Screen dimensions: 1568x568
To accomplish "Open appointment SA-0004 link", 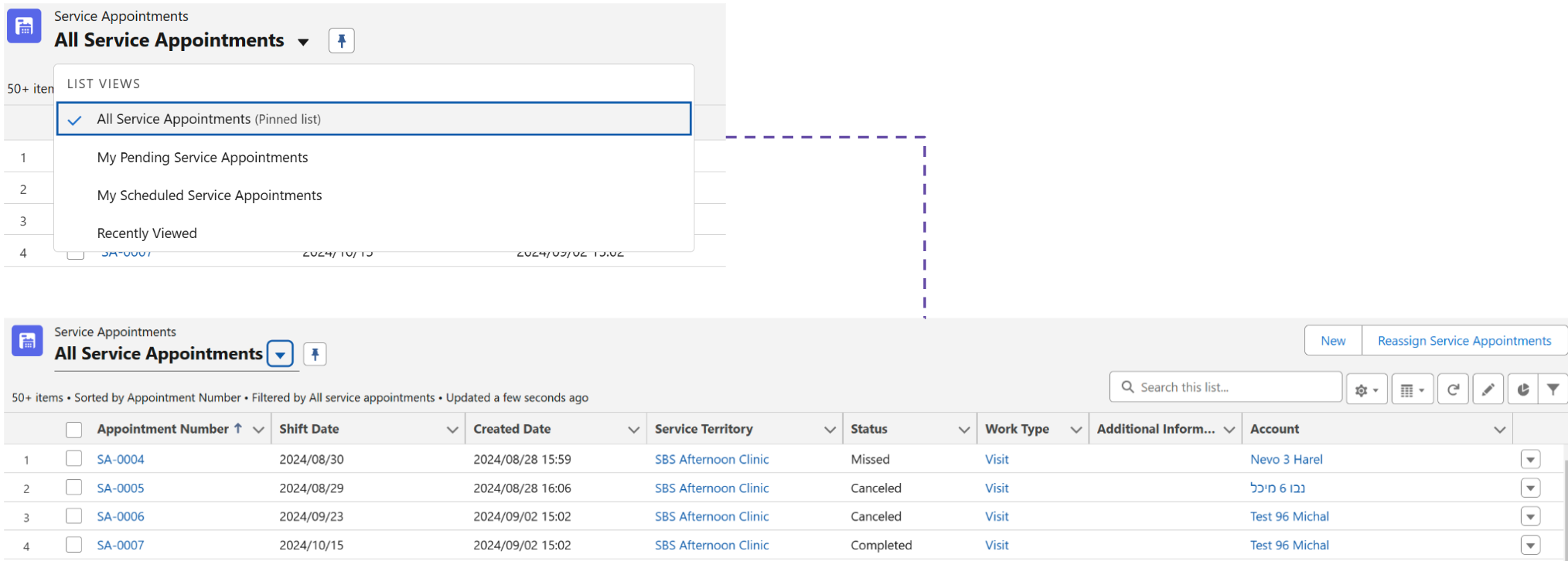I will tap(121, 459).
